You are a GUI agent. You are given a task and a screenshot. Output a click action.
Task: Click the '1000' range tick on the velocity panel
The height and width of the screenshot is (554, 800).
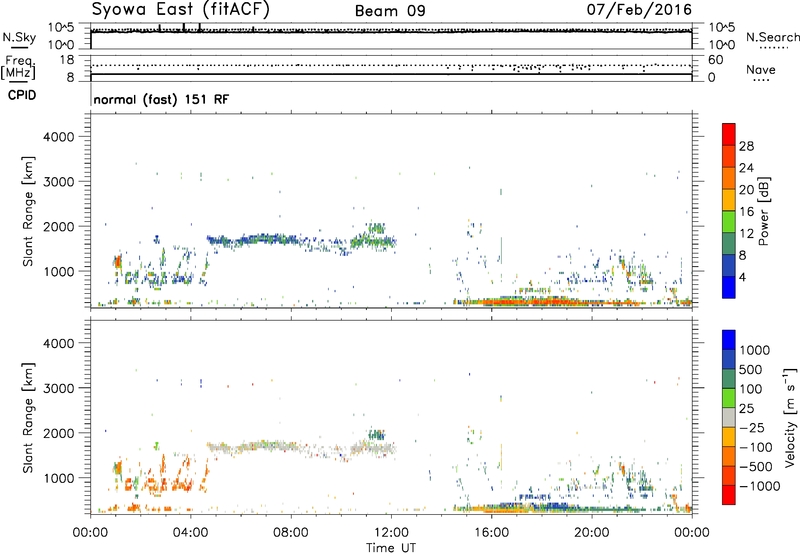click(x=58, y=478)
